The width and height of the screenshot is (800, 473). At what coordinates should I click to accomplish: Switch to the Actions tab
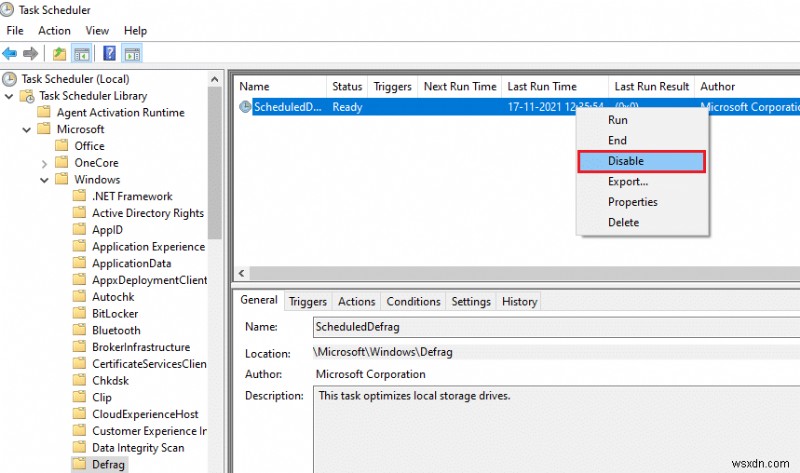coord(357,302)
